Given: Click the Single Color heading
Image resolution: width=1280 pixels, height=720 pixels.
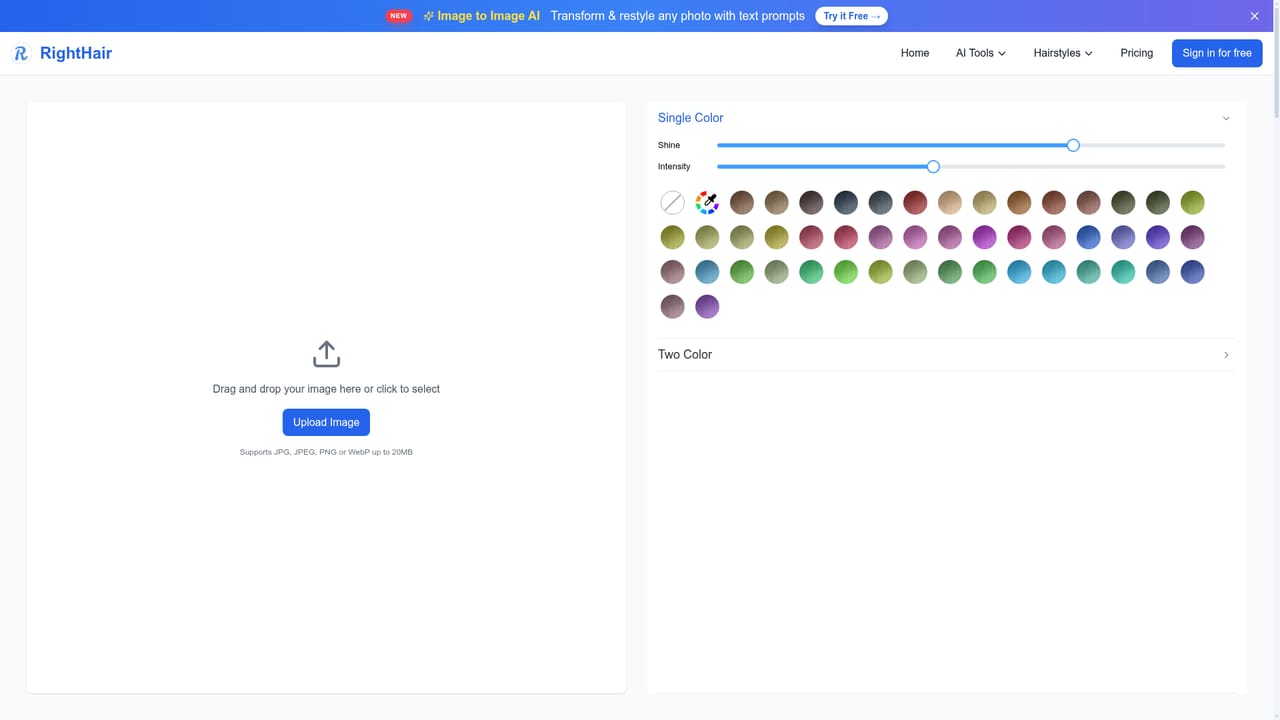Looking at the screenshot, I should click(690, 118).
